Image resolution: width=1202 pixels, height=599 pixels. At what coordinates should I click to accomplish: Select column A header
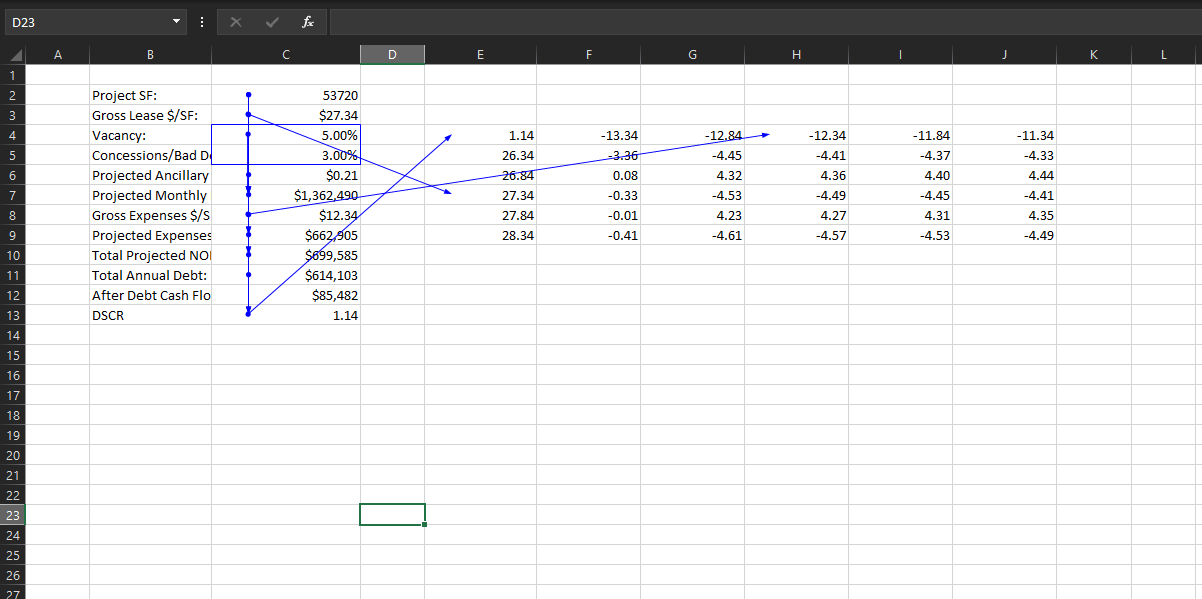point(57,55)
